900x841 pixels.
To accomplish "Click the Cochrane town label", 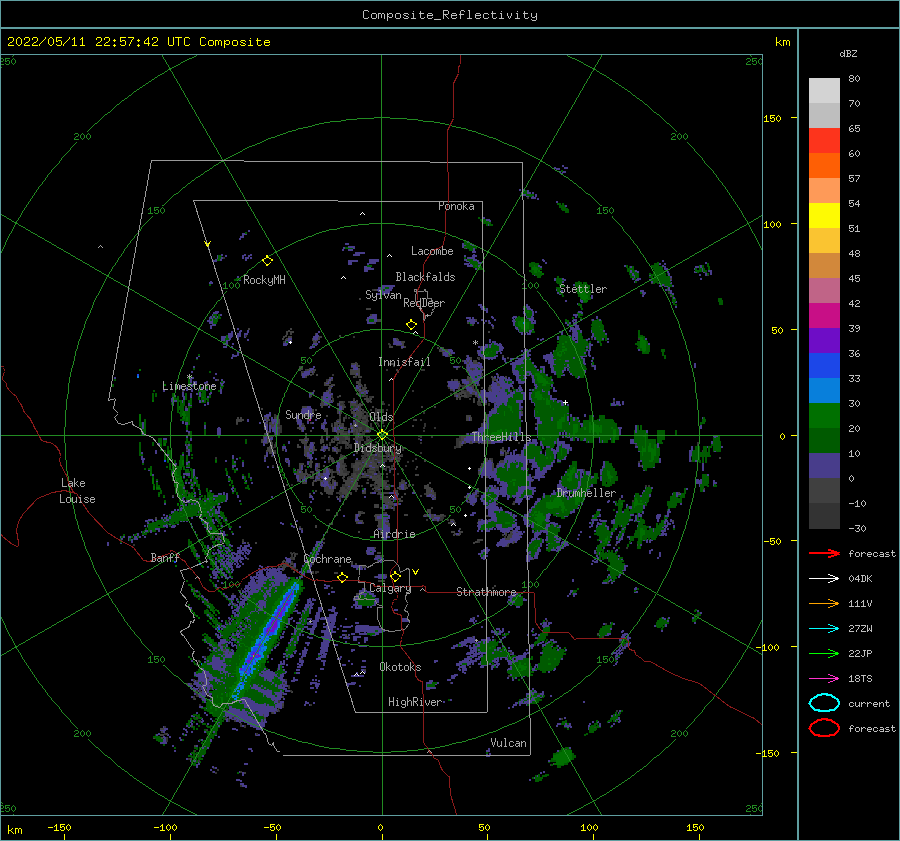I will tap(327, 559).
